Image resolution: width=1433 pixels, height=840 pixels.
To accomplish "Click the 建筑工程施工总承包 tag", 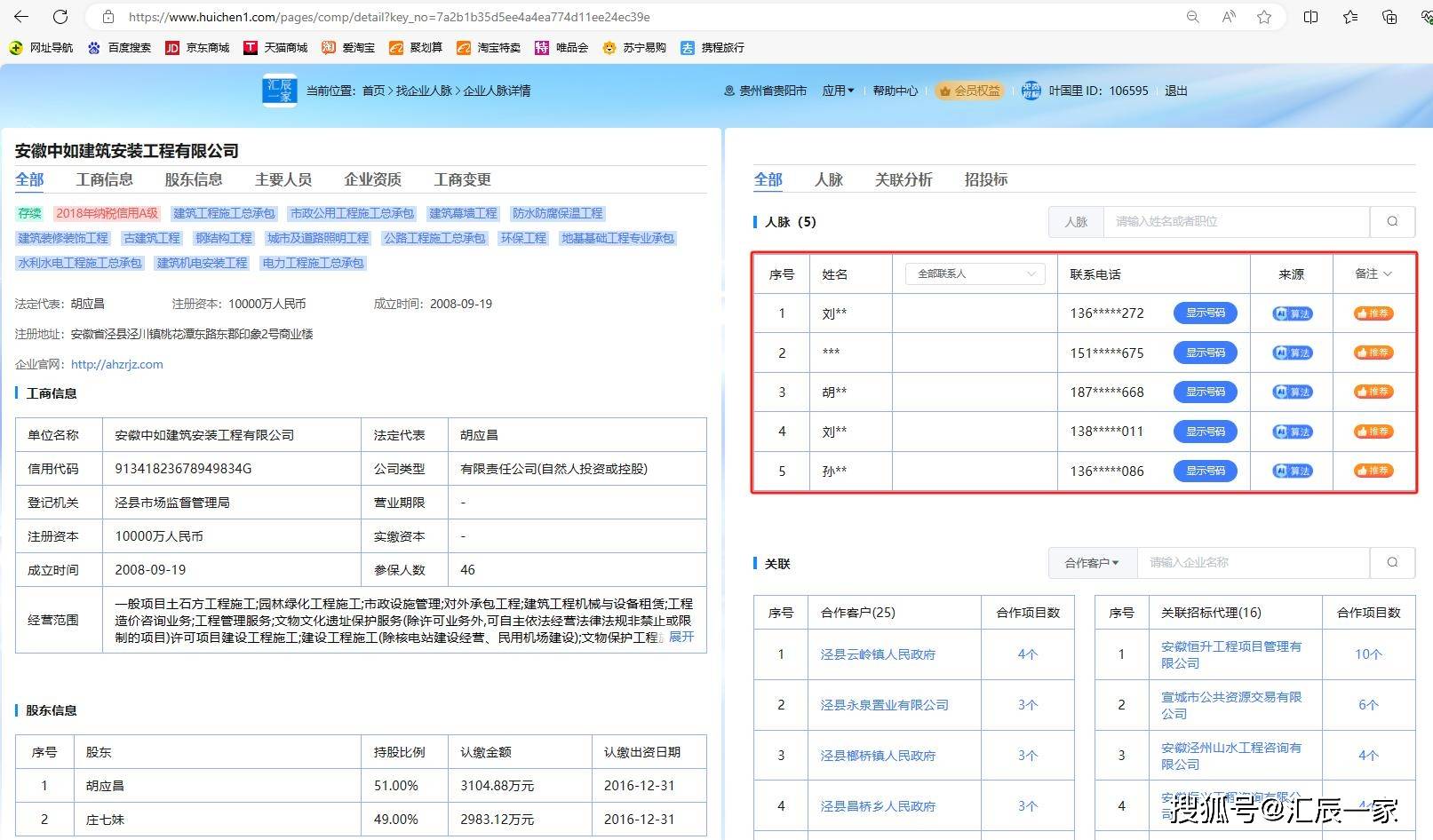I will pyautogui.click(x=225, y=213).
